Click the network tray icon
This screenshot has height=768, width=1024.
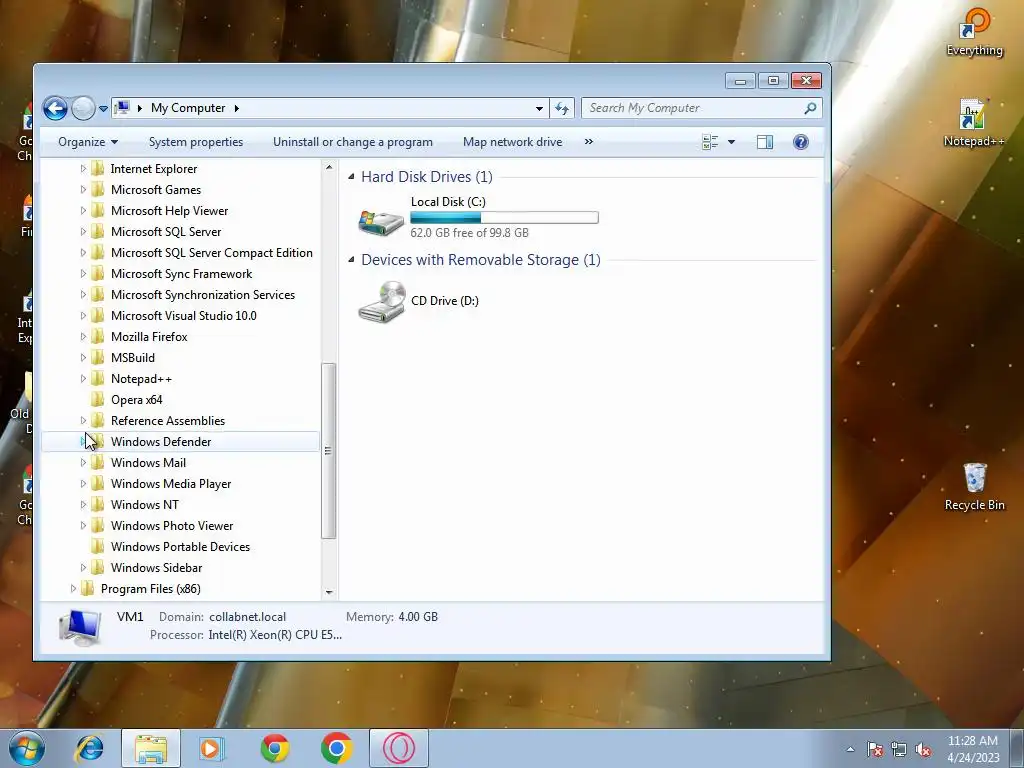pos(899,749)
